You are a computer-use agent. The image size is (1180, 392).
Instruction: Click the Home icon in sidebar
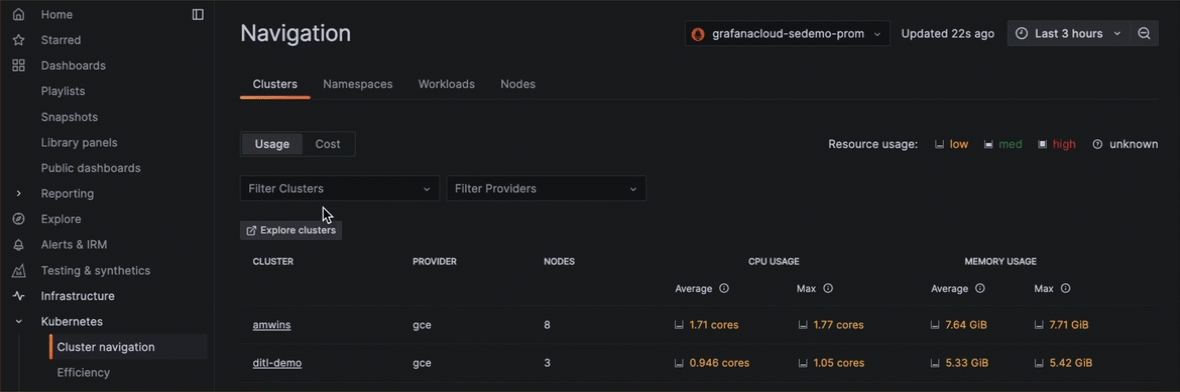pyautogui.click(x=19, y=14)
